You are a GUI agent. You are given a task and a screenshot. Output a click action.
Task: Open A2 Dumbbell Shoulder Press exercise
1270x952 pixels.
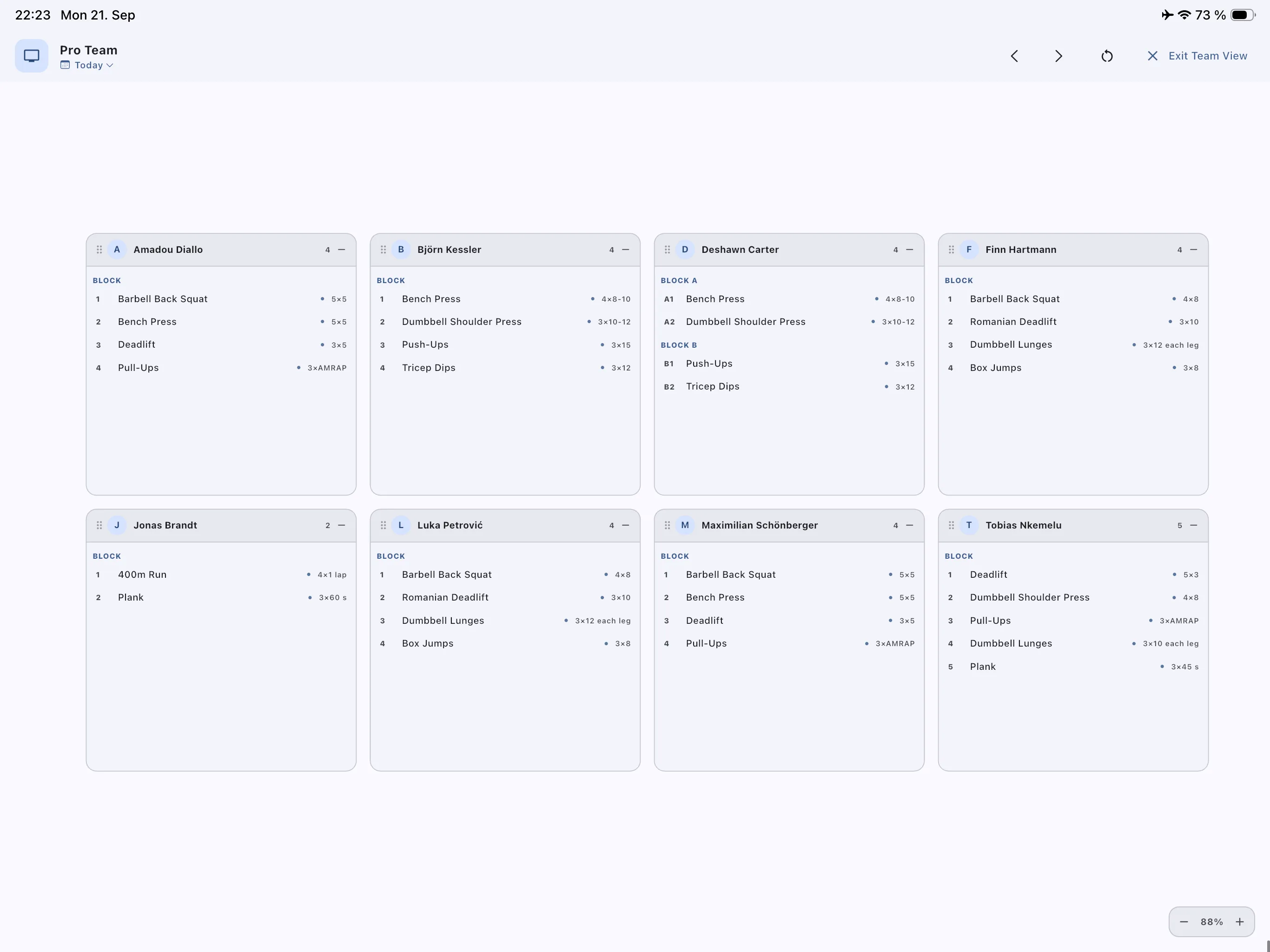pos(789,322)
